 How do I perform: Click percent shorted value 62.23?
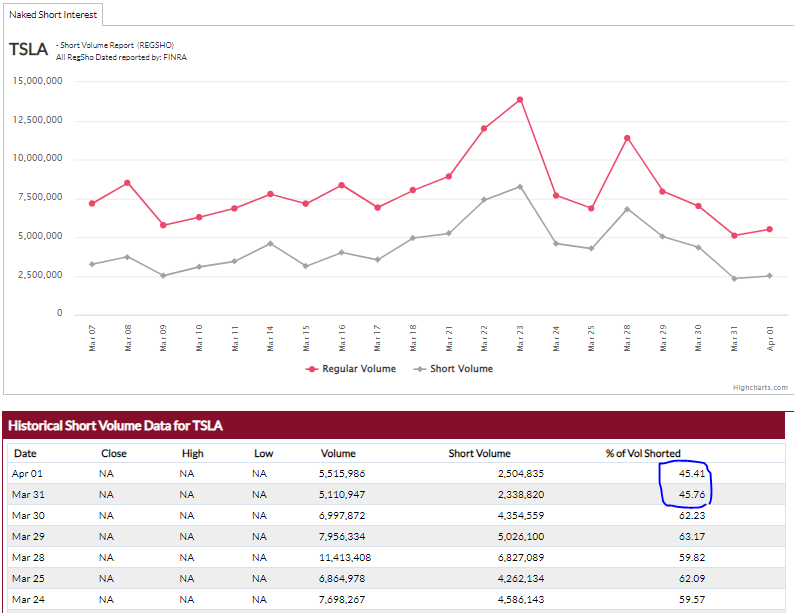click(692, 516)
